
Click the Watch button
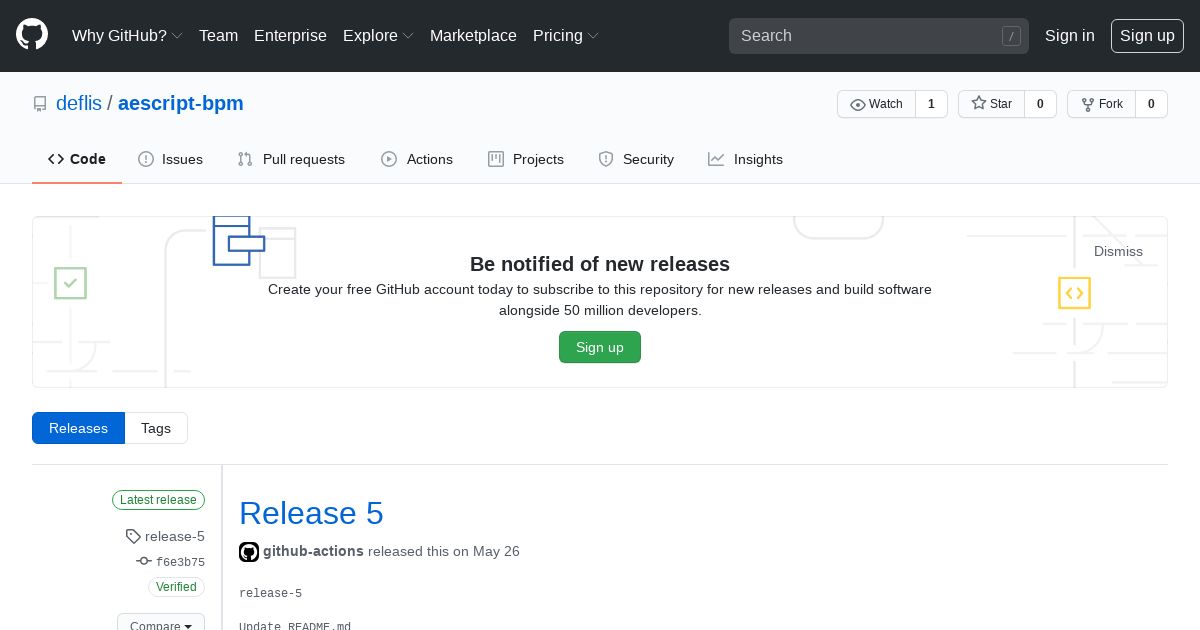876,104
